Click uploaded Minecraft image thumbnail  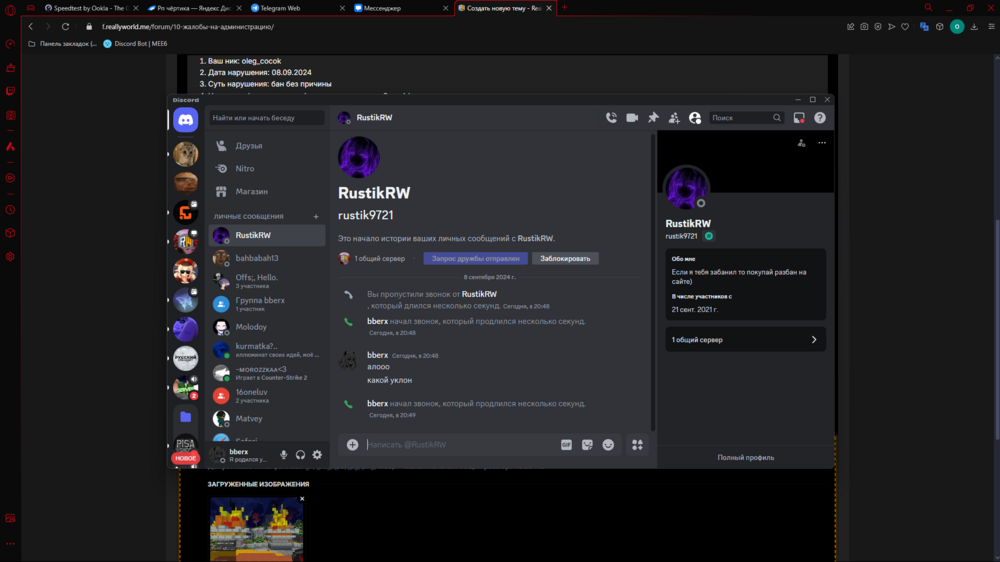coord(256,529)
